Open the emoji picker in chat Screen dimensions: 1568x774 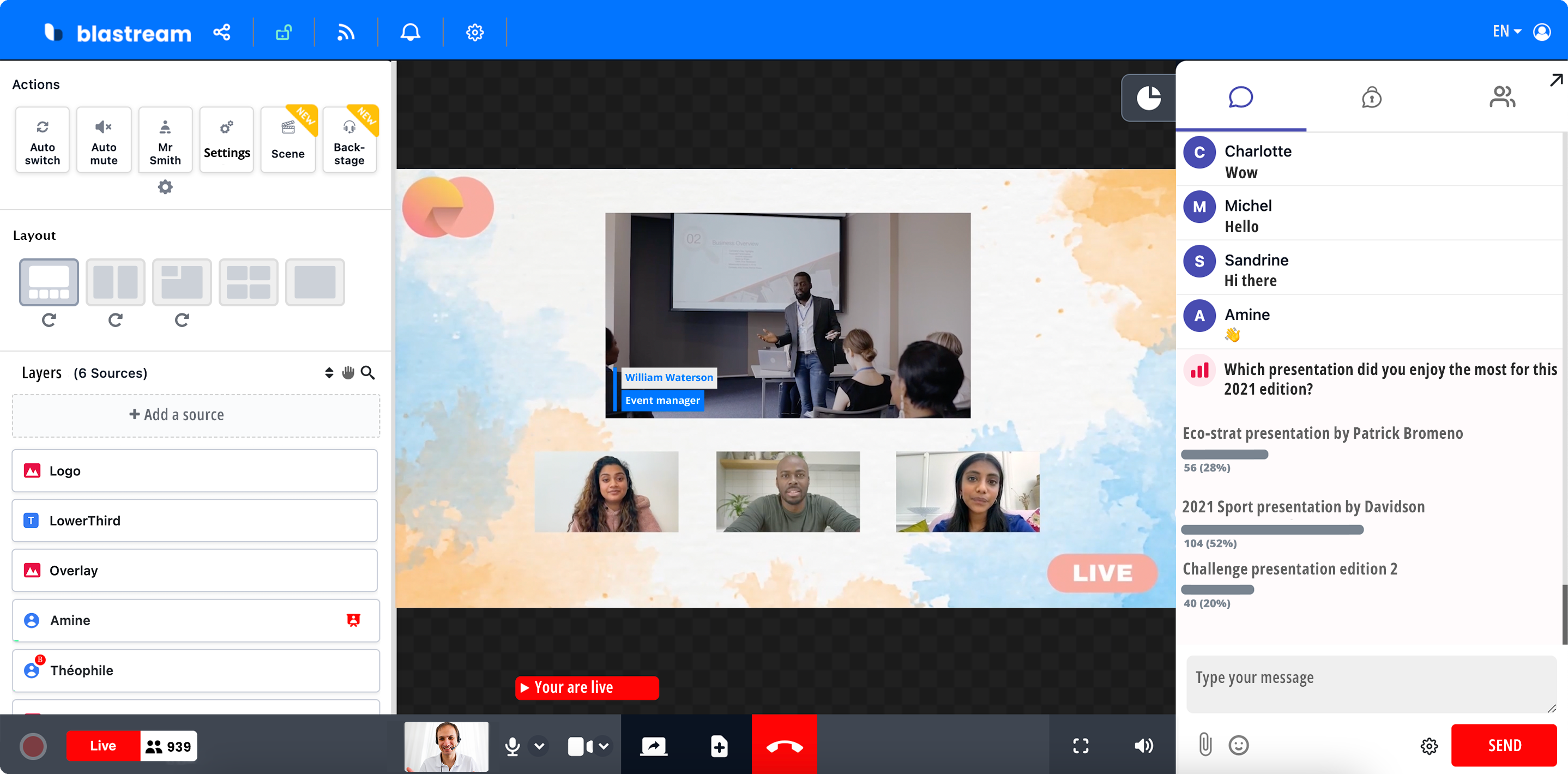pyautogui.click(x=1238, y=745)
